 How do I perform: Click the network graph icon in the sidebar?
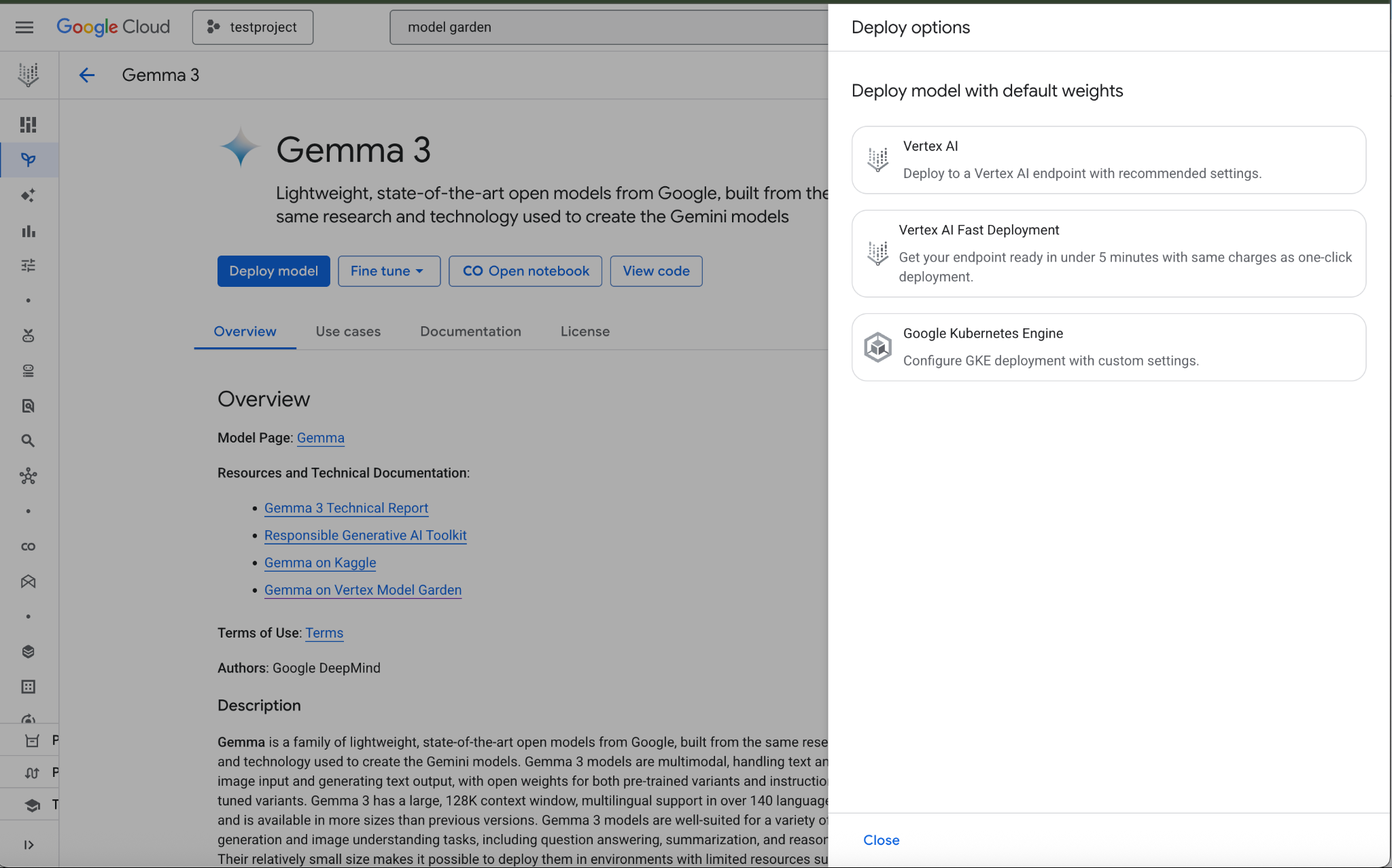coord(28,476)
